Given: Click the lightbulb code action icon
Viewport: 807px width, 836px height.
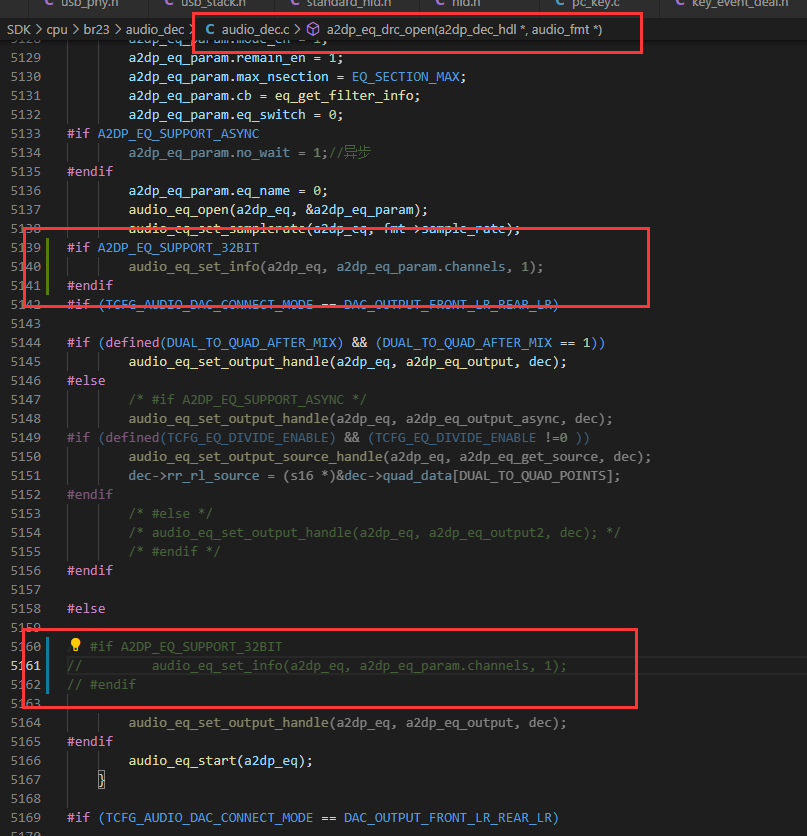Looking at the screenshot, I should pos(75,645).
